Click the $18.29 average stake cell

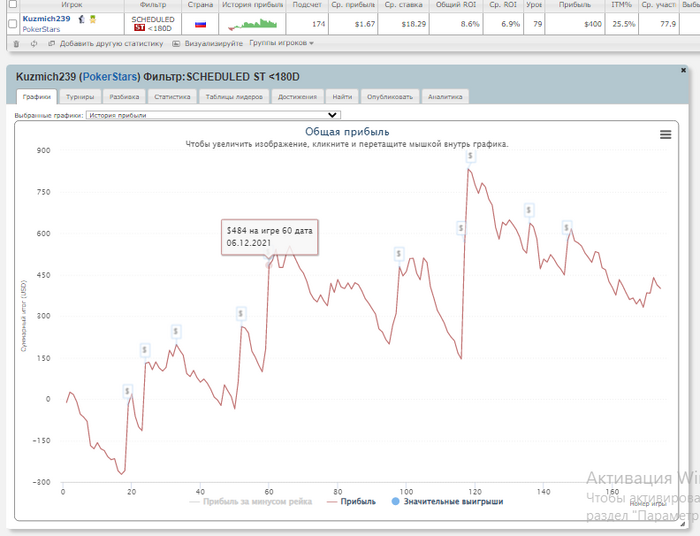point(403,24)
